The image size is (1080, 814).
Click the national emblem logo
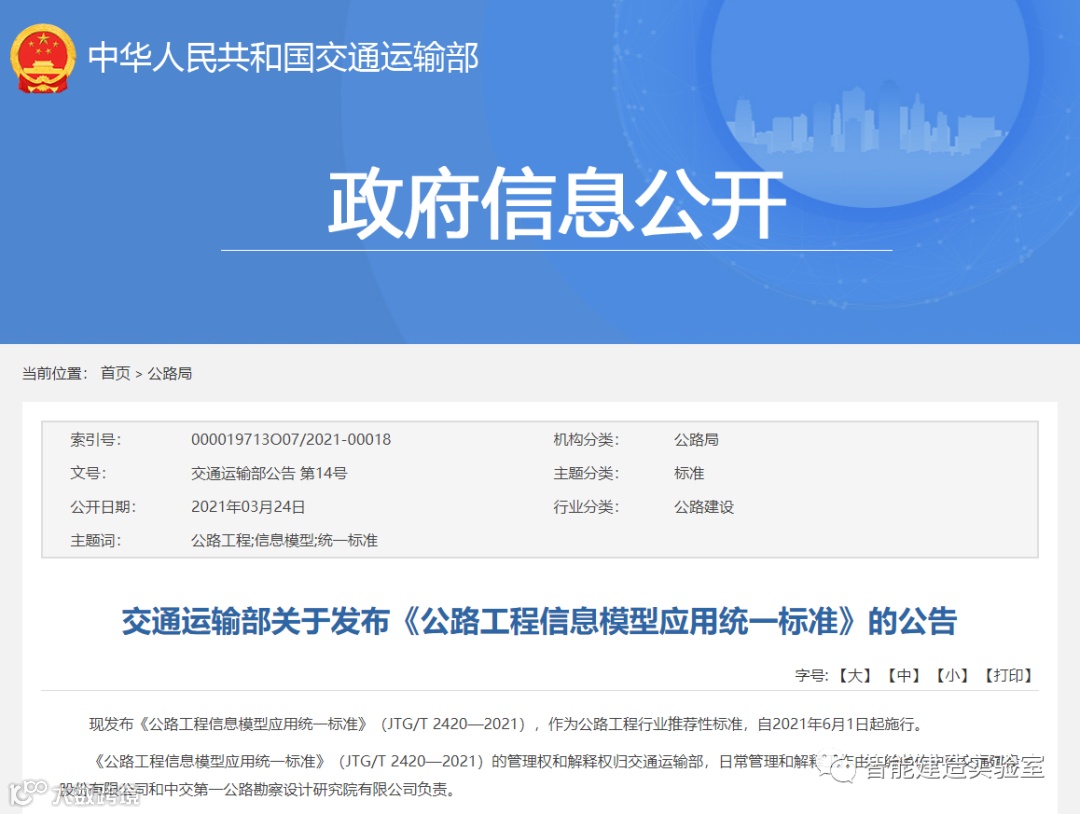click(x=43, y=59)
